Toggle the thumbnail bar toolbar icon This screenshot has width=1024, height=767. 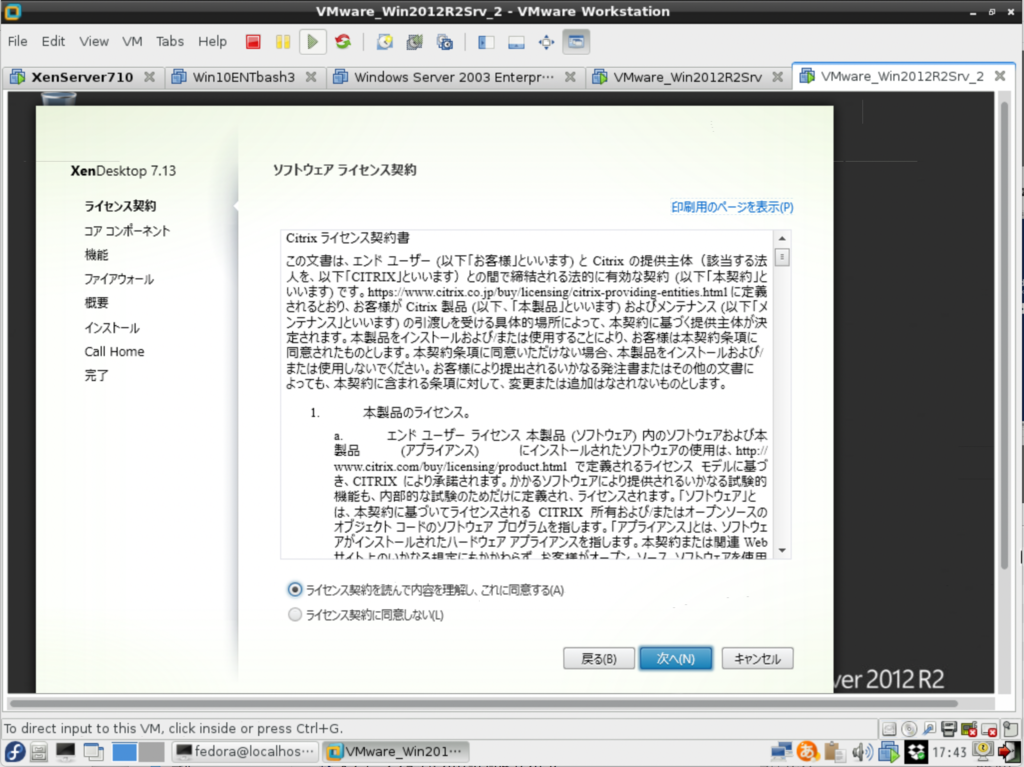pos(516,42)
